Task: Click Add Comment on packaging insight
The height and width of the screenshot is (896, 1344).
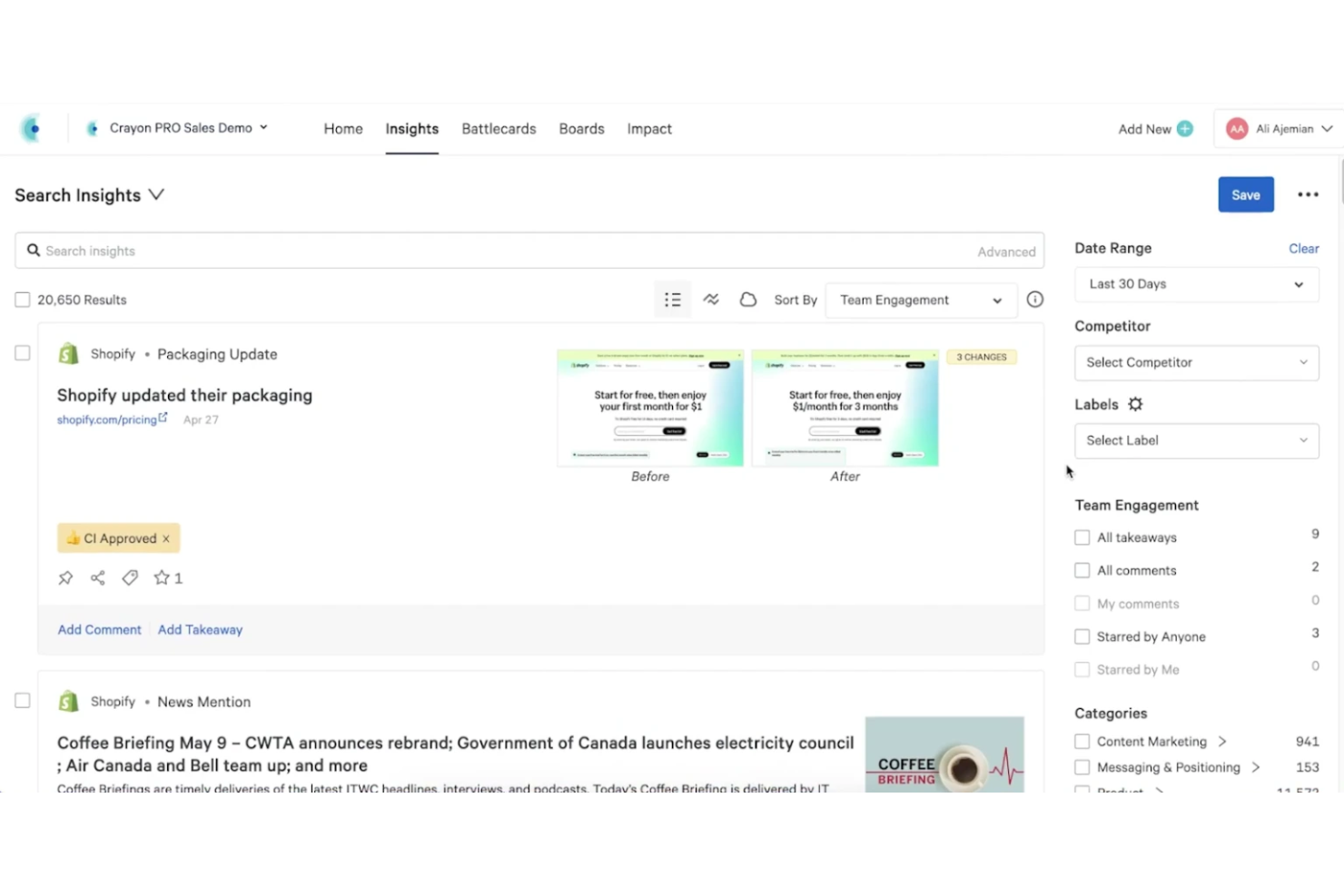Action: click(100, 630)
